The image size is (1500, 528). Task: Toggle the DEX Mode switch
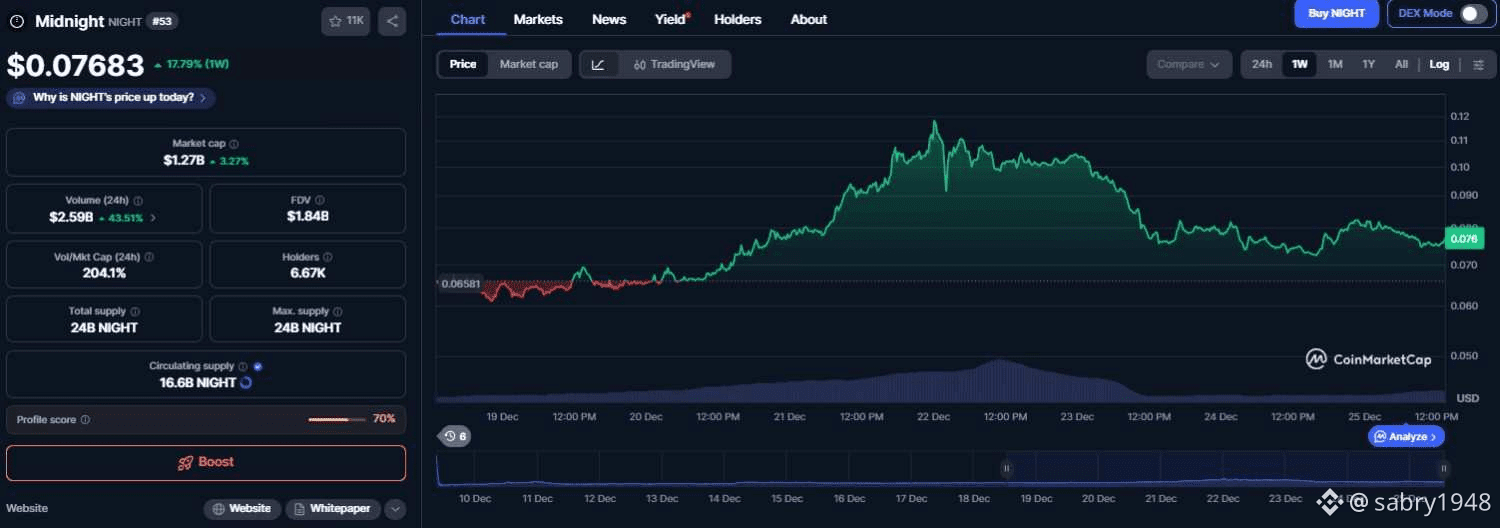pyautogui.click(x=1473, y=14)
